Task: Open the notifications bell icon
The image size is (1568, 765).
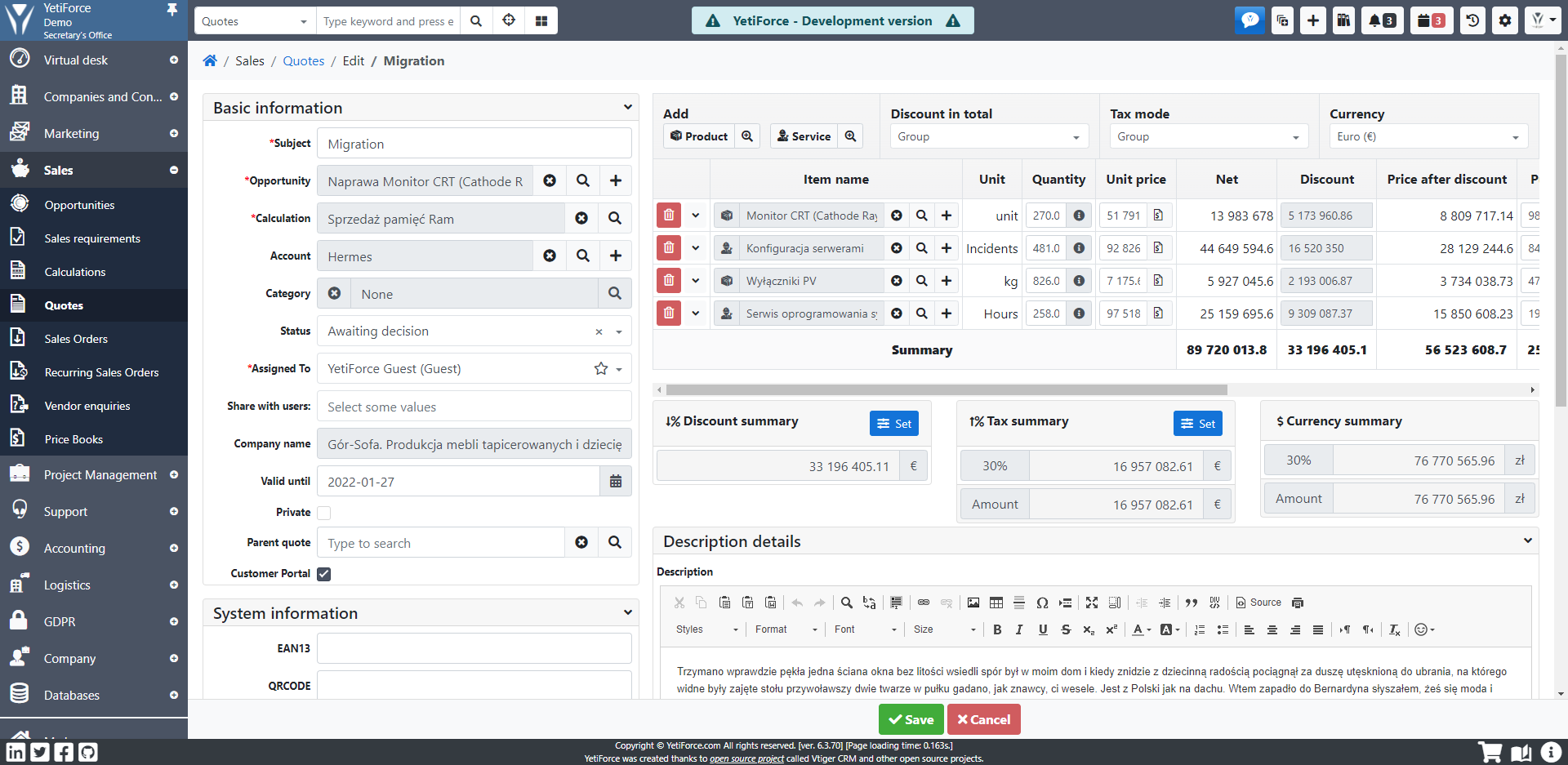Action: point(1382,20)
